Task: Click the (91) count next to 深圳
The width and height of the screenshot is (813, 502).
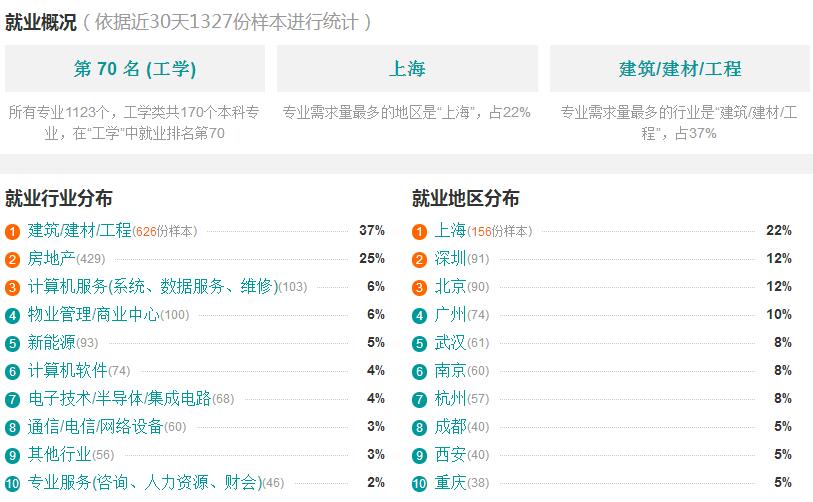Action: click(x=478, y=259)
